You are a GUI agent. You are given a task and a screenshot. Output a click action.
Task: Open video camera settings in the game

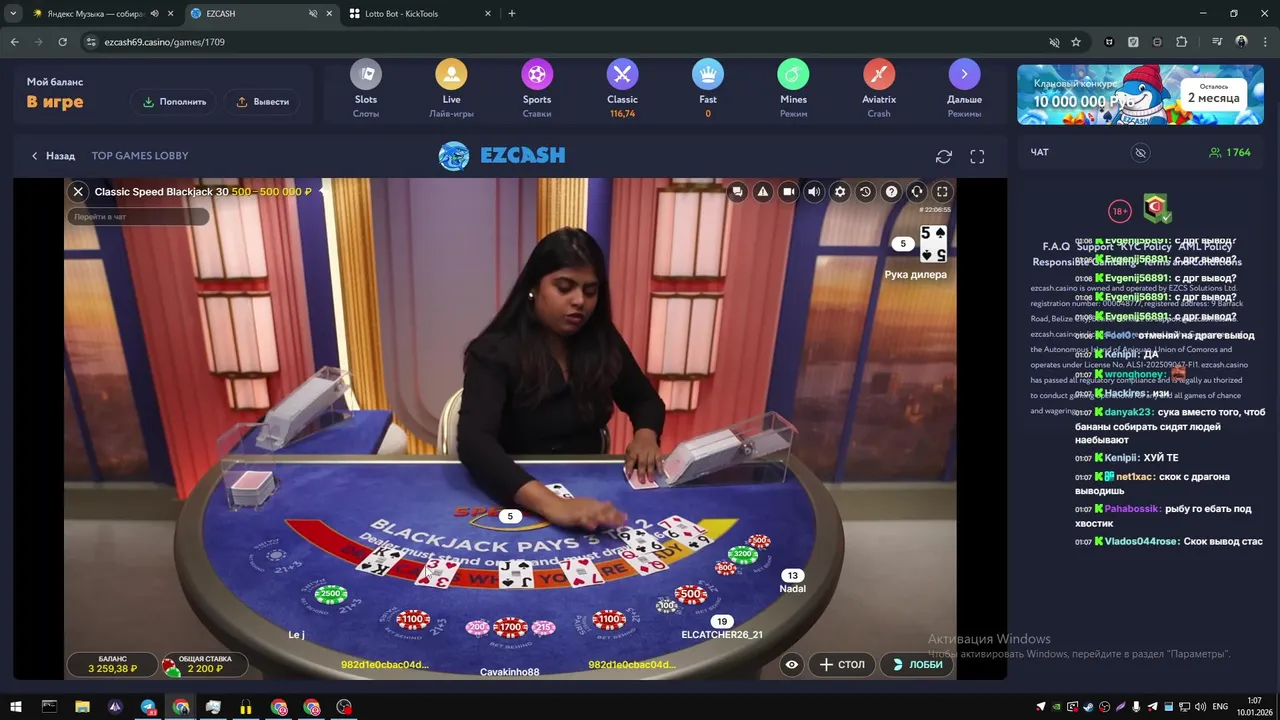788,192
